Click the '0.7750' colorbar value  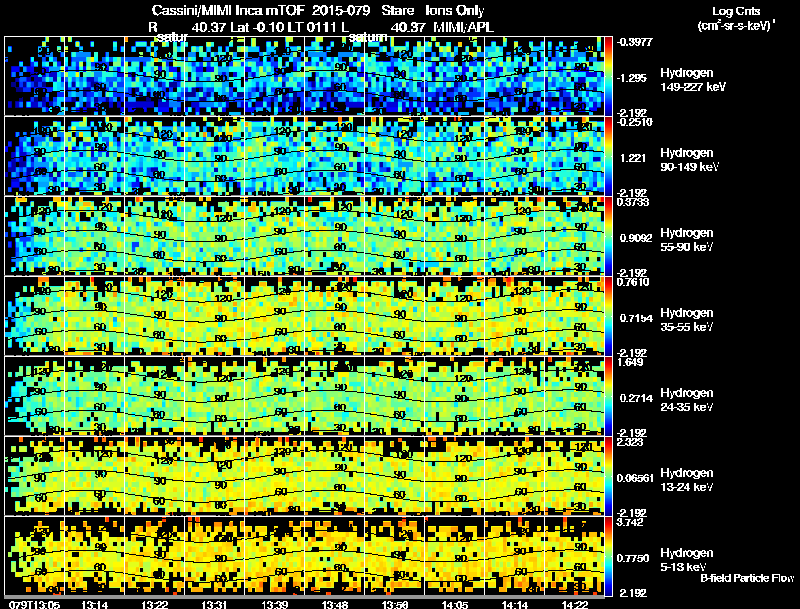pyautogui.click(x=633, y=559)
